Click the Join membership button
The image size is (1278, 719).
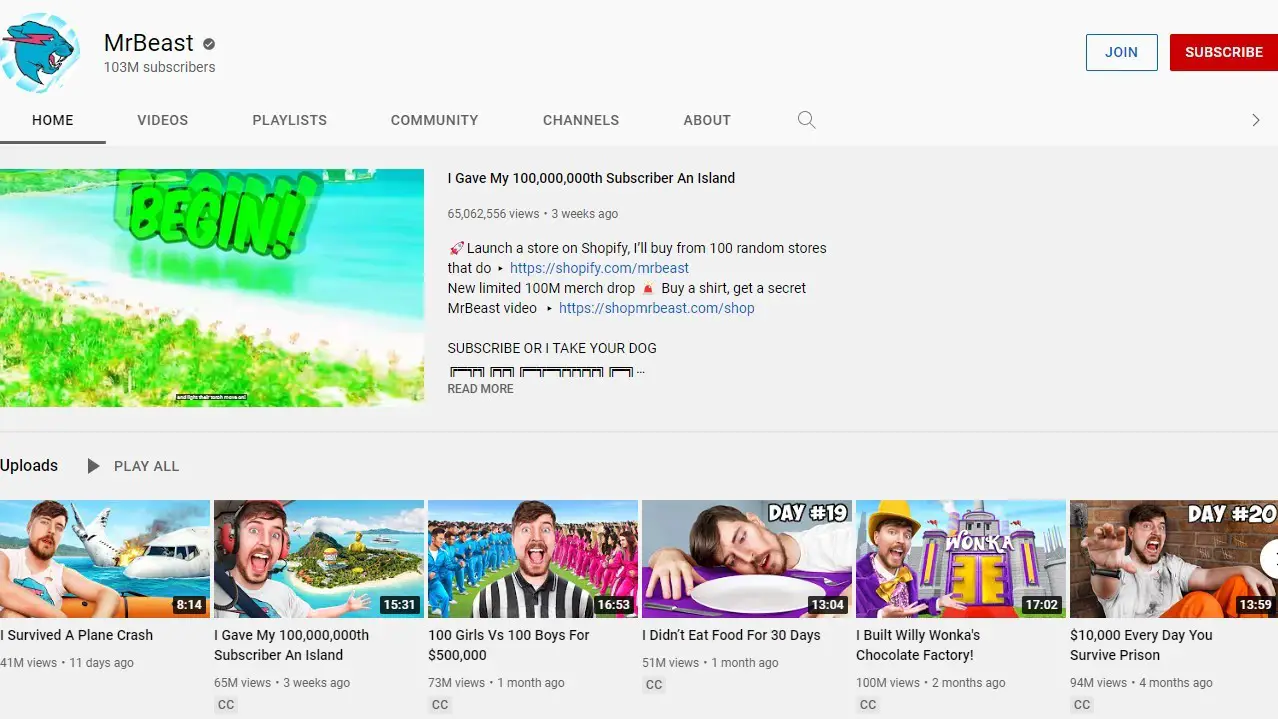click(x=1122, y=52)
